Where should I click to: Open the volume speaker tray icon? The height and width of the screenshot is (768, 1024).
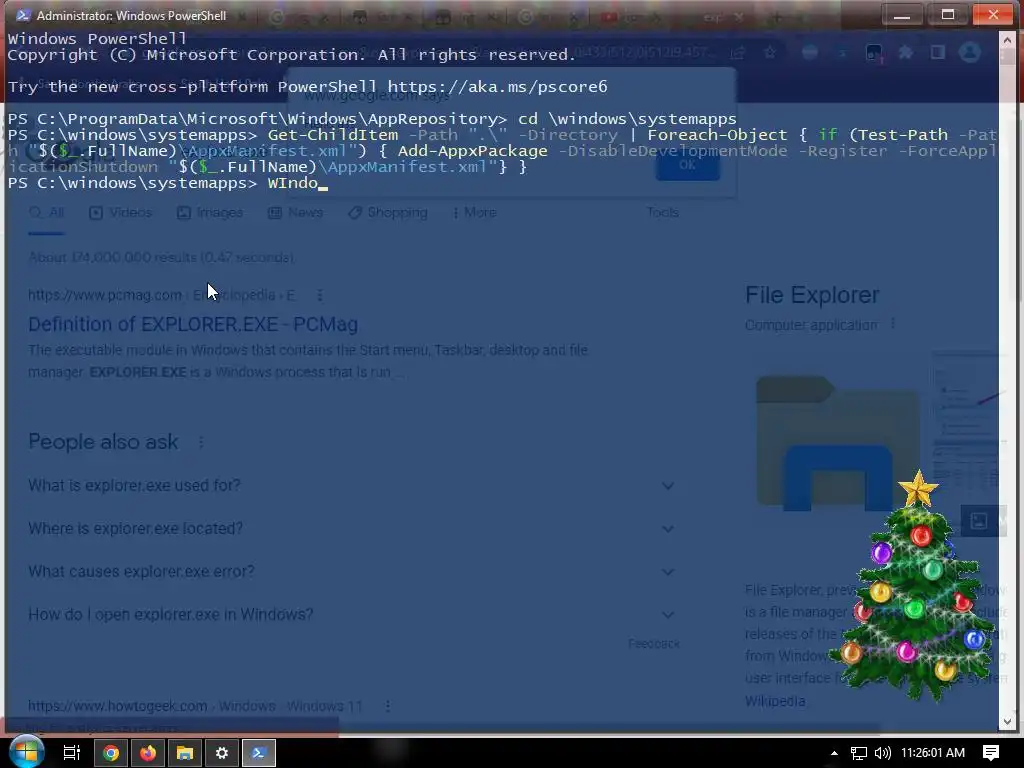(x=882, y=753)
